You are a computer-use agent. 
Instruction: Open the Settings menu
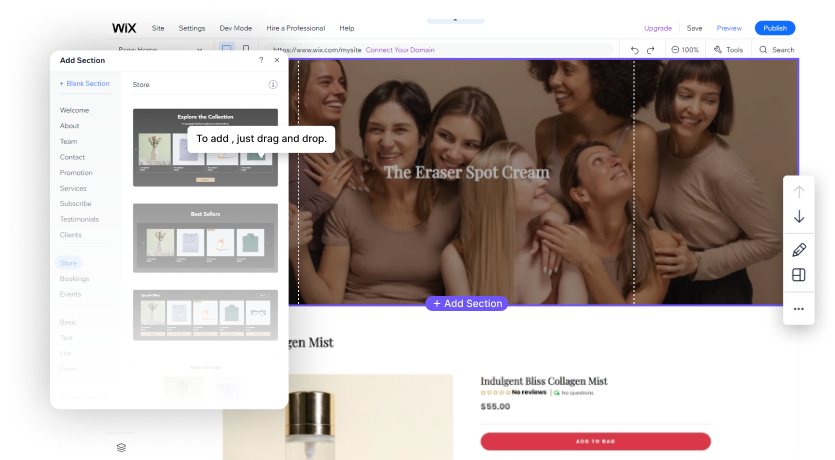192,28
